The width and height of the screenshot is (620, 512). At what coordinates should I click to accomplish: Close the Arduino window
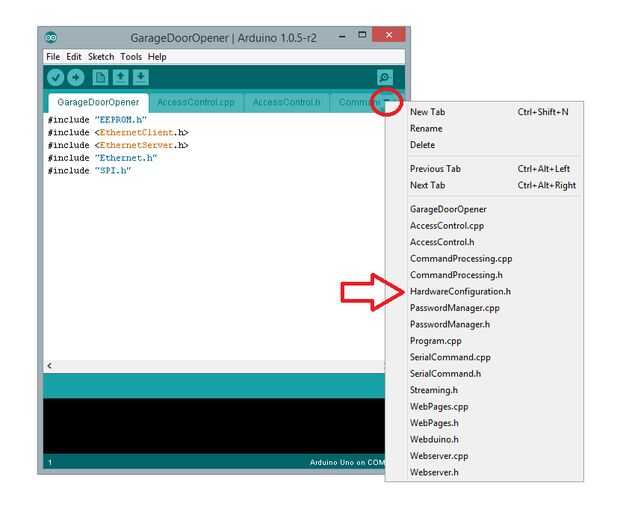[389, 35]
